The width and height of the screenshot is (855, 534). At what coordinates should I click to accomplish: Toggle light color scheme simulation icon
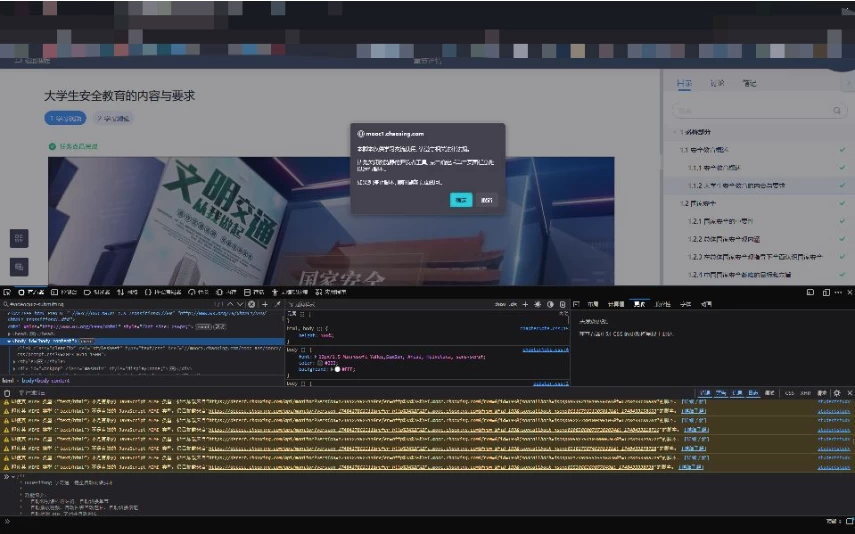(538, 304)
